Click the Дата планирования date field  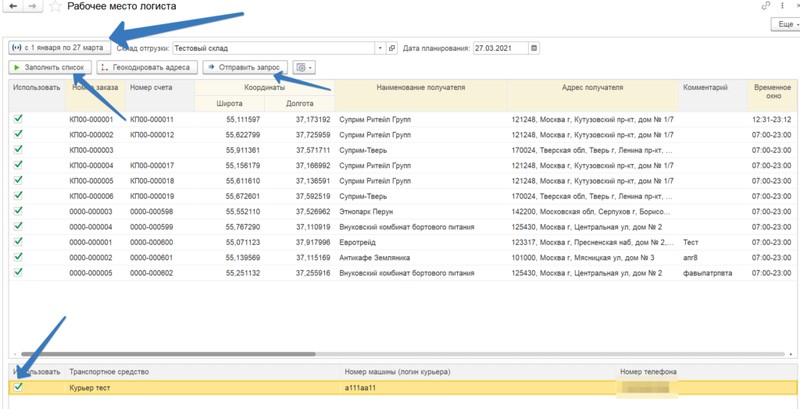pos(501,48)
